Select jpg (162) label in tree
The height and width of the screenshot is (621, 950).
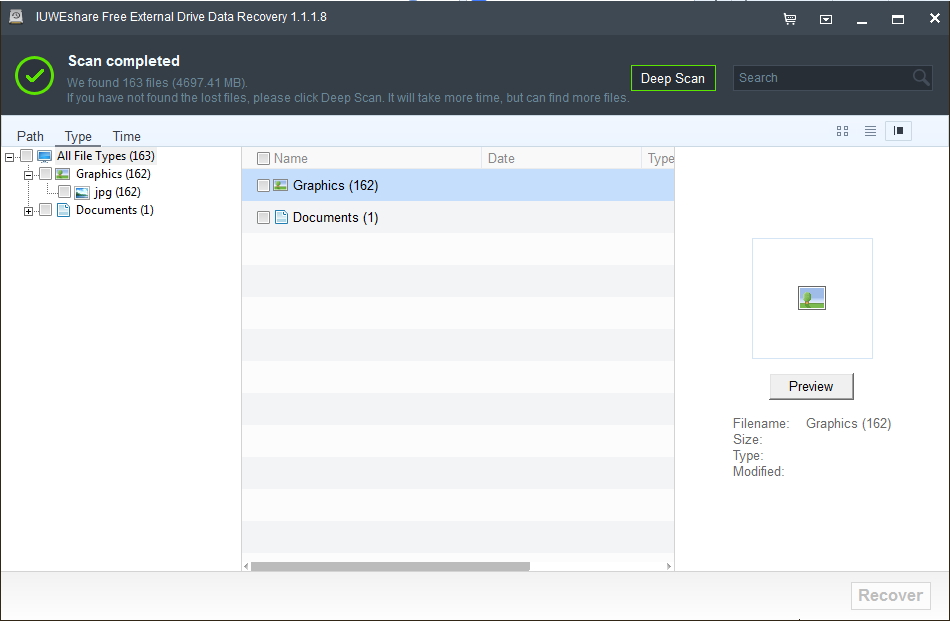[x=118, y=193]
